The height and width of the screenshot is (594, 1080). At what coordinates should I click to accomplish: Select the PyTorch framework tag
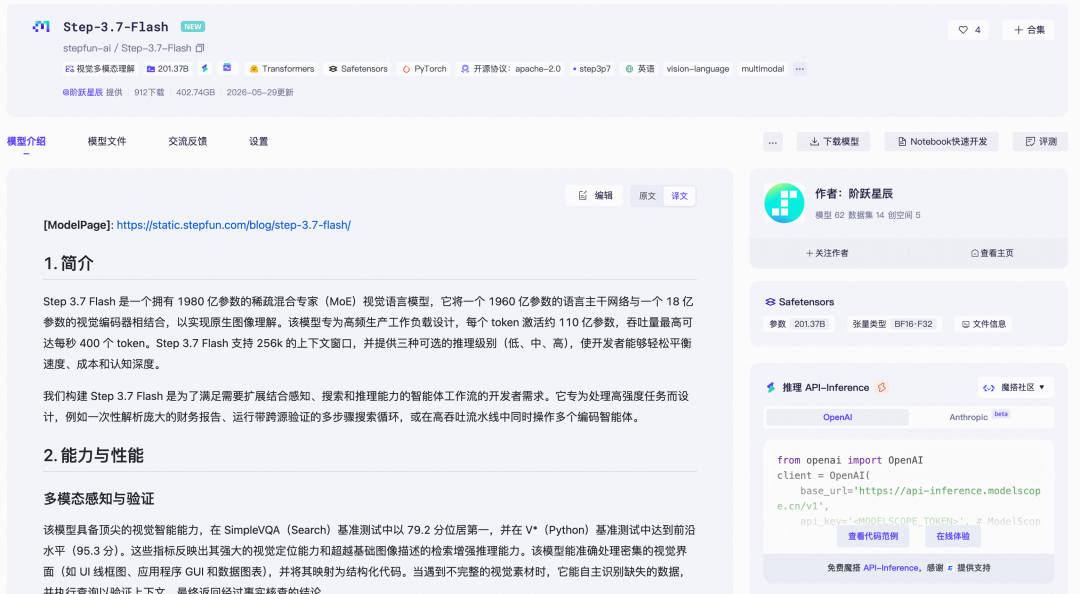[424, 69]
